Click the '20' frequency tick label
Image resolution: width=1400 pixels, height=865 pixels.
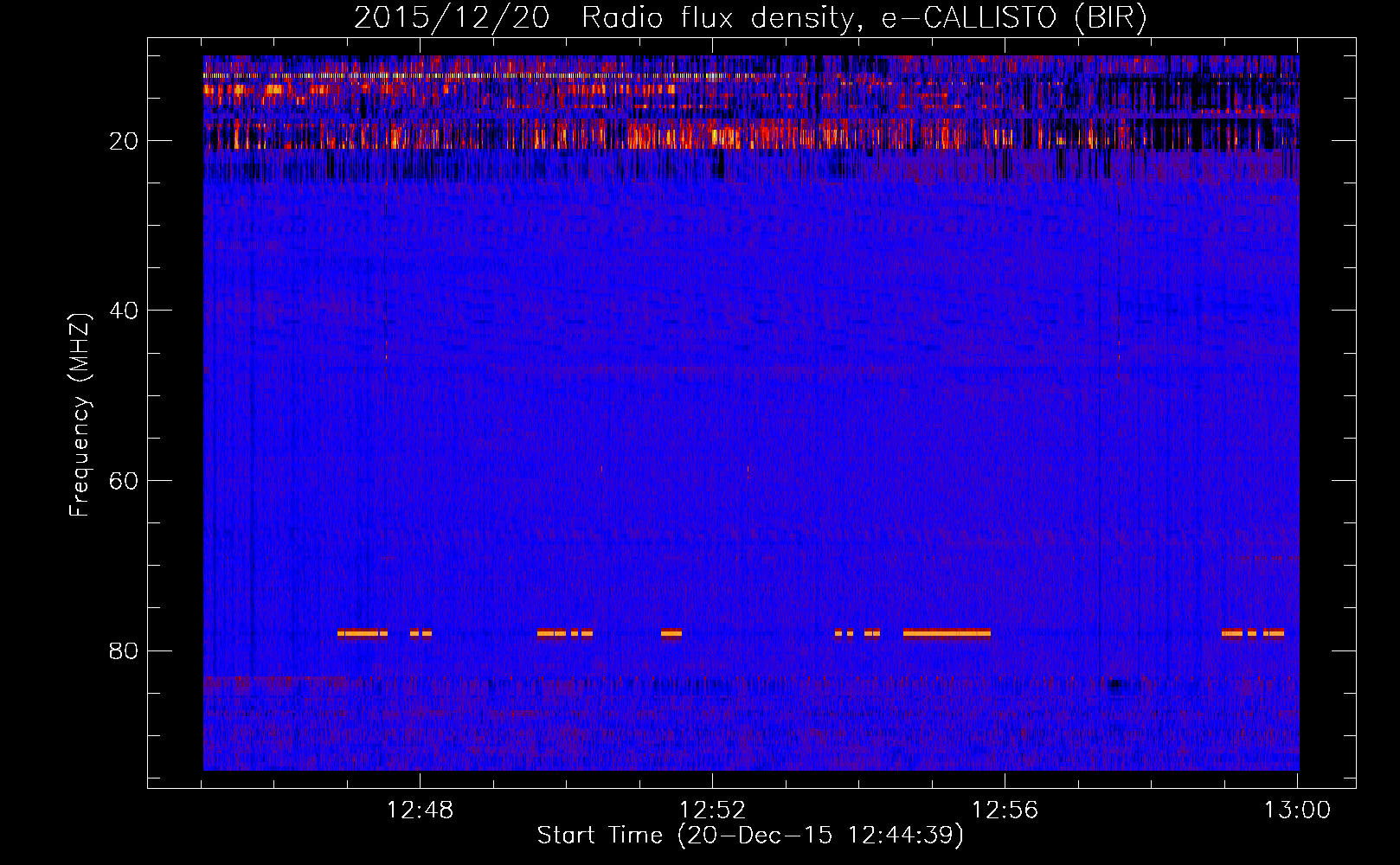click(x=124, y=141)
